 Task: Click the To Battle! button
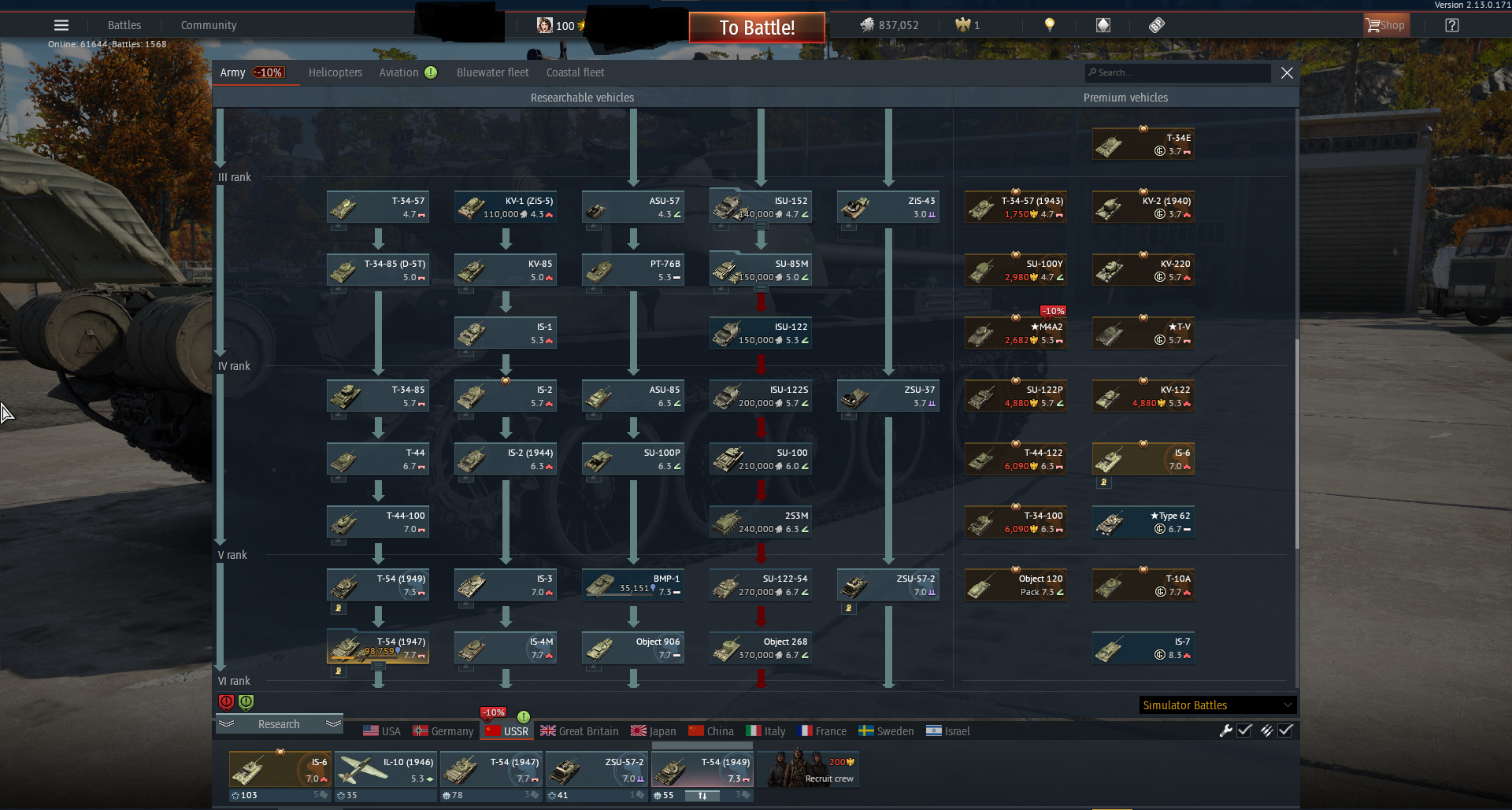click(757, 28)
